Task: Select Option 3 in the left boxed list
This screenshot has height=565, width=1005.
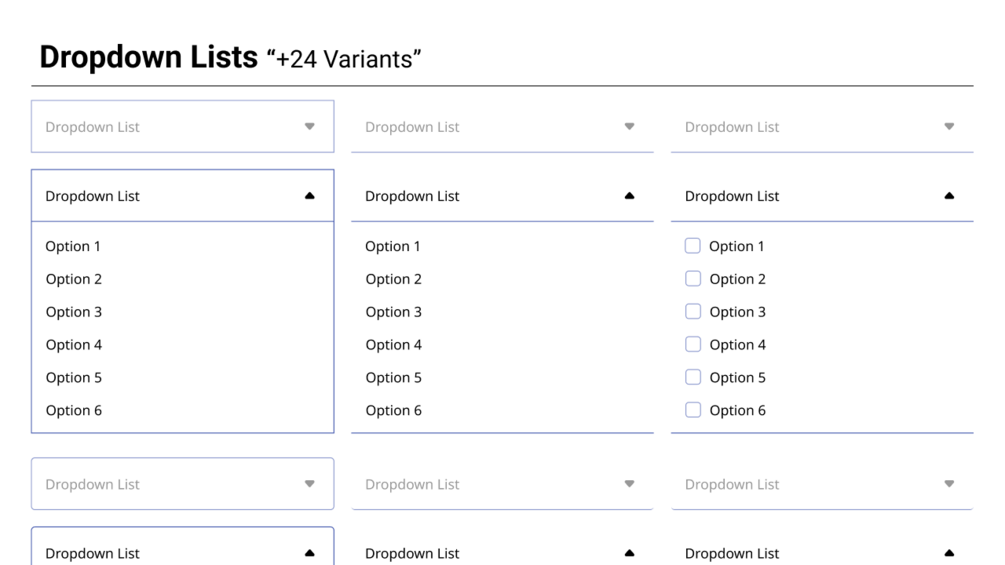Action: [x=74, y=312]
